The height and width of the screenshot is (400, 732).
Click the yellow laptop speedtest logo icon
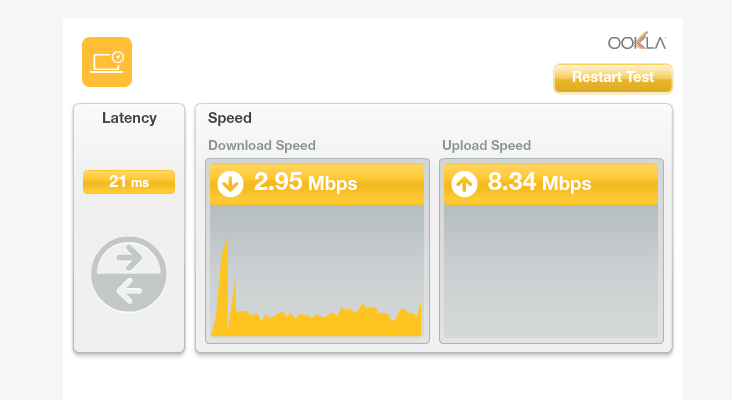(107, 62)
